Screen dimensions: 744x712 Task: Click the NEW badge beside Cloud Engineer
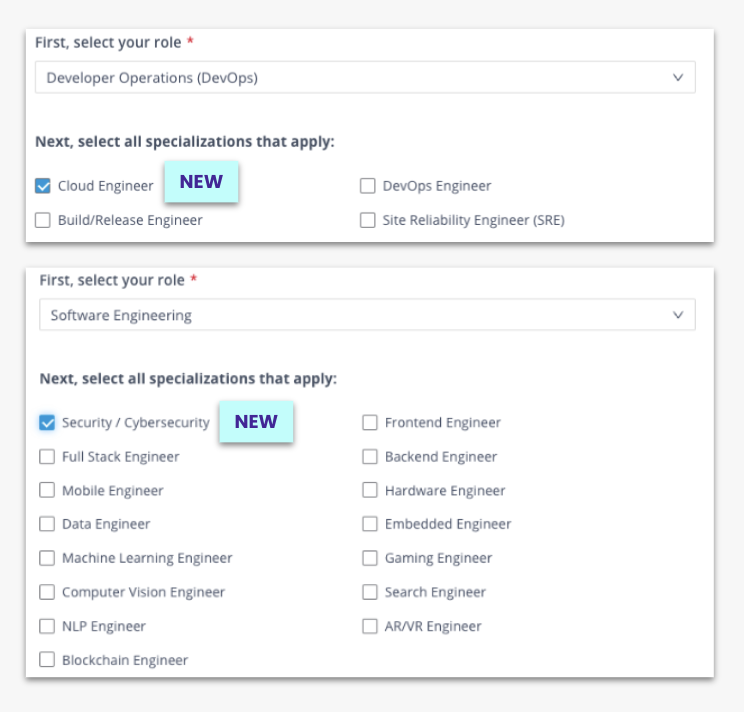[x=201, y=183]
